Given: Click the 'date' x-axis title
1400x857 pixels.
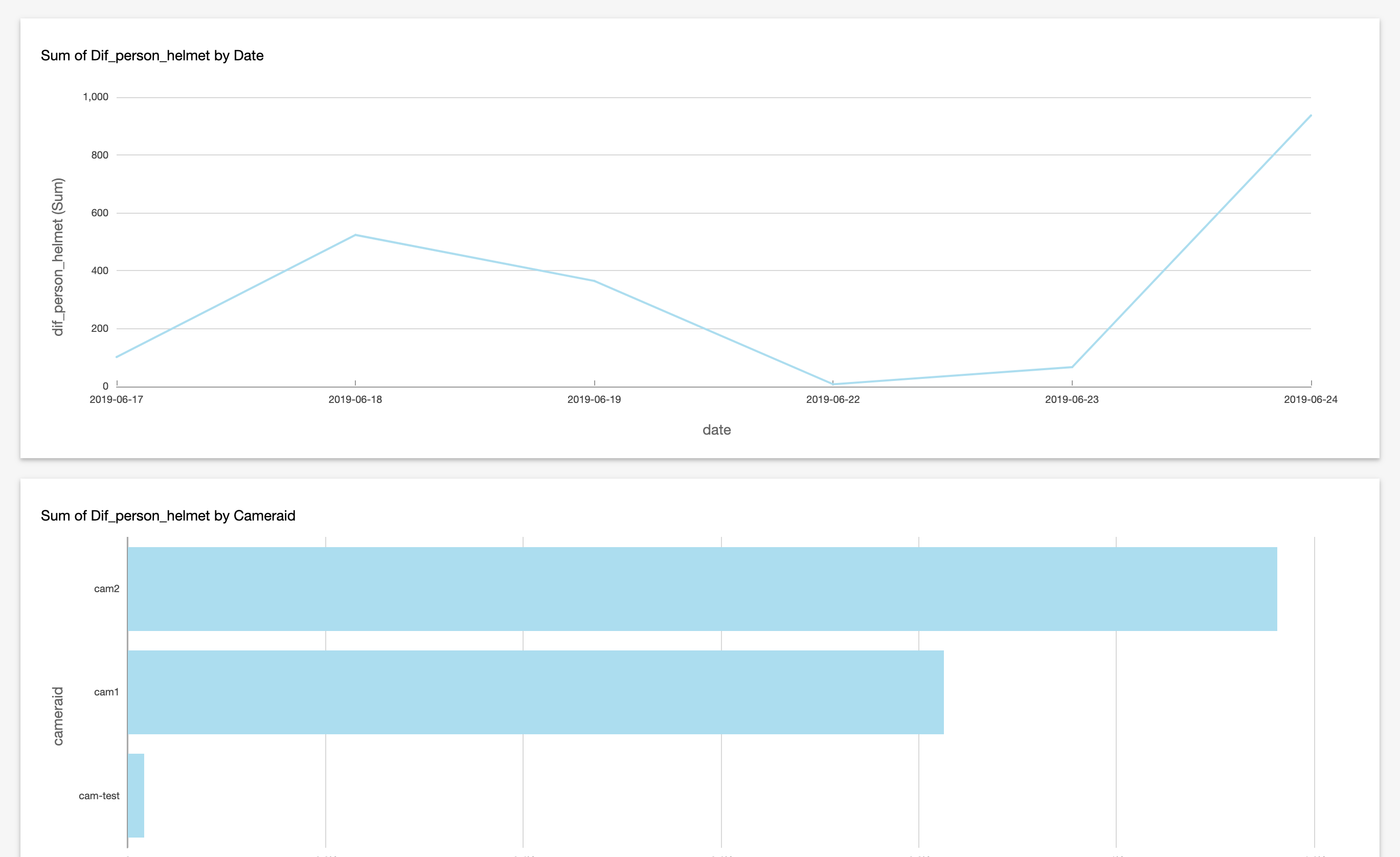Looking at the screenshot, I should pyautogui.click(x=716, y=430).
